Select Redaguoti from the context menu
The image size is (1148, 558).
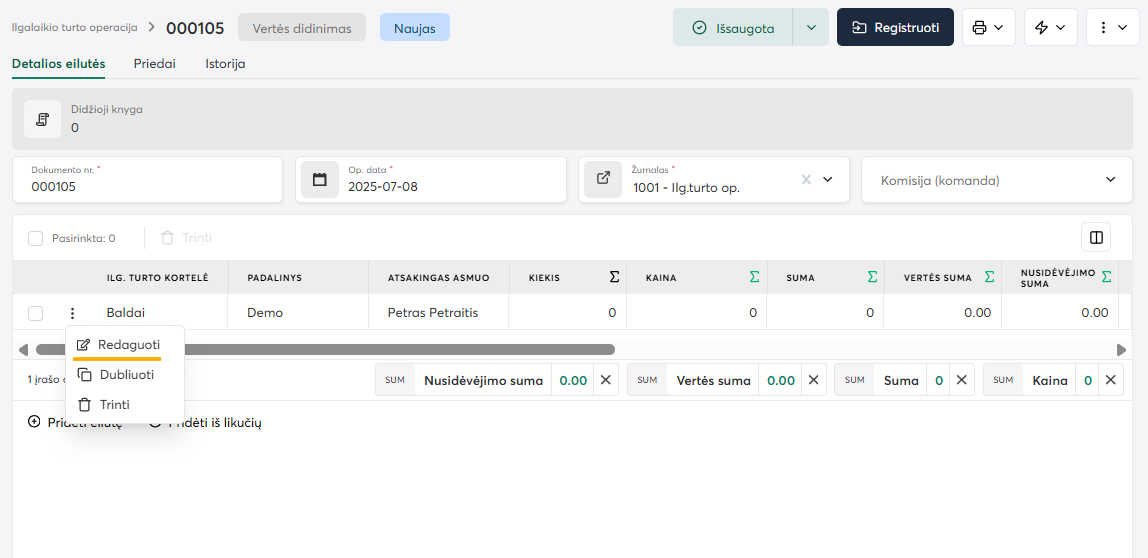coord(128,344)
